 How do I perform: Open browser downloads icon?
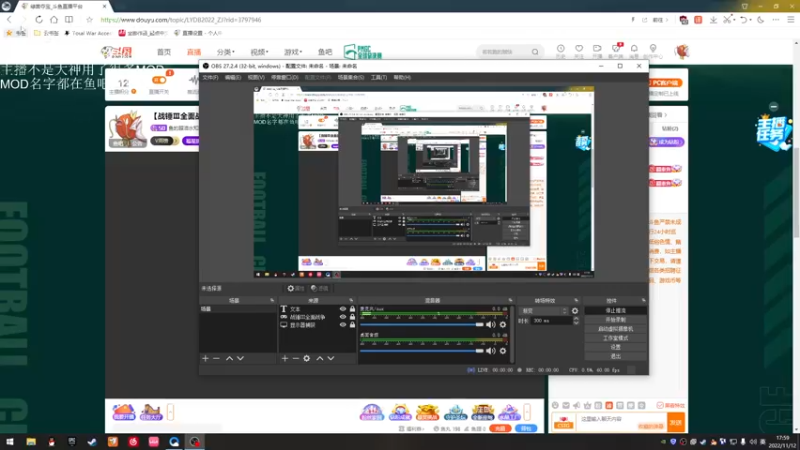(x=713, y=19)
